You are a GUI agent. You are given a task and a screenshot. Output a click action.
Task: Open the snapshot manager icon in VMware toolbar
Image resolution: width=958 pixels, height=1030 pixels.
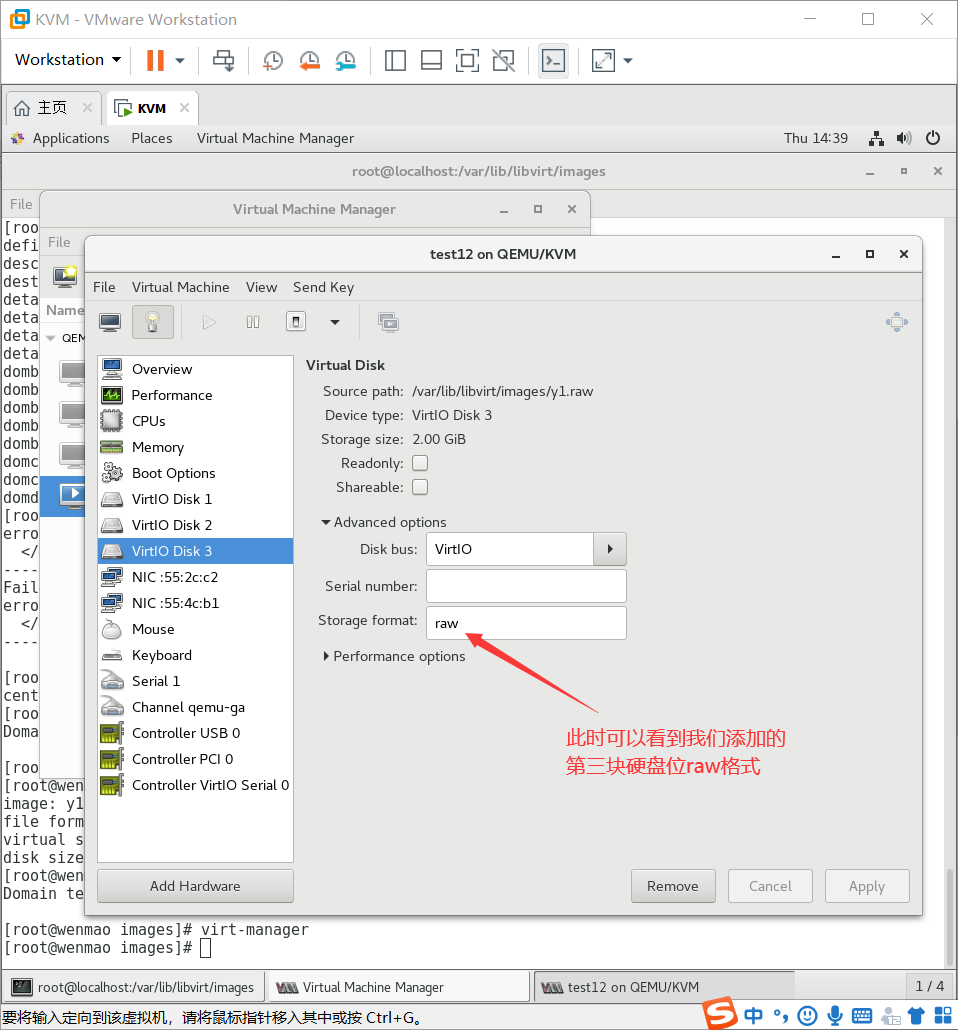point(346,60)
